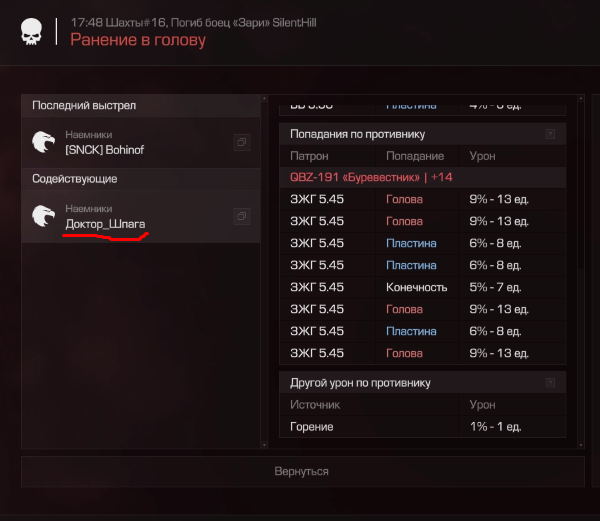
Task: Open help icon in Попадания по противнику header
Action: point(550,134)
